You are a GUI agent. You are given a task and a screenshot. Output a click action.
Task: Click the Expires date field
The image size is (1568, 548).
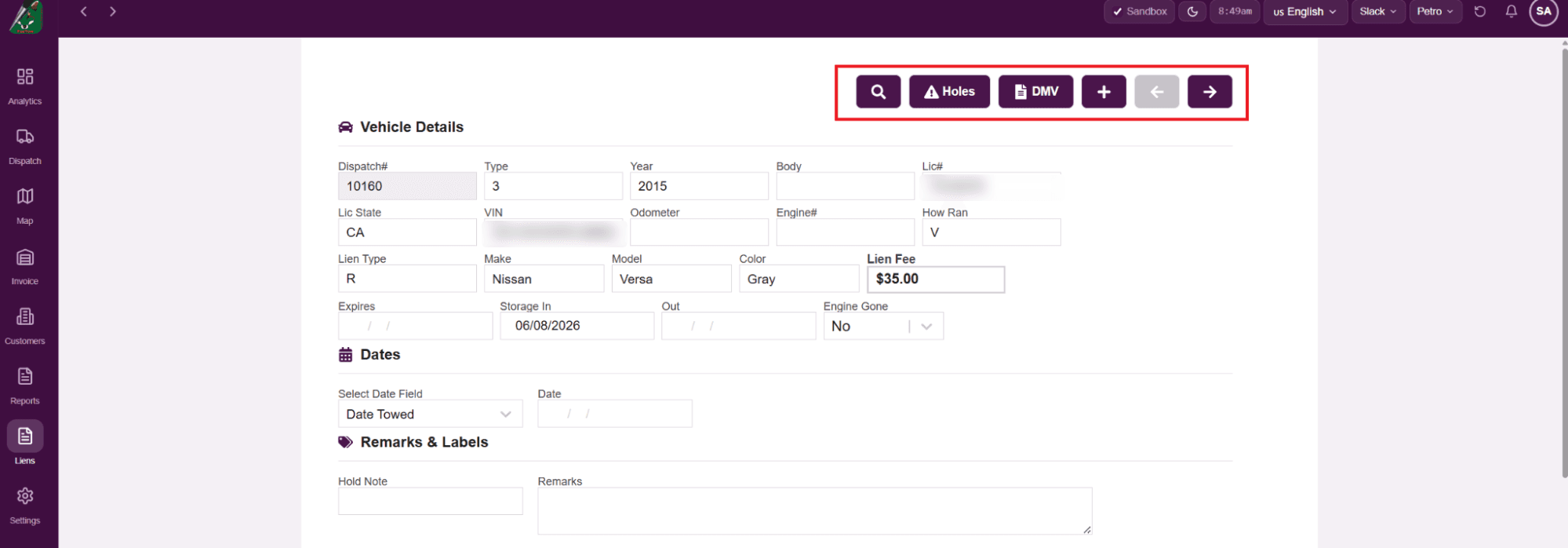(415, 326)
